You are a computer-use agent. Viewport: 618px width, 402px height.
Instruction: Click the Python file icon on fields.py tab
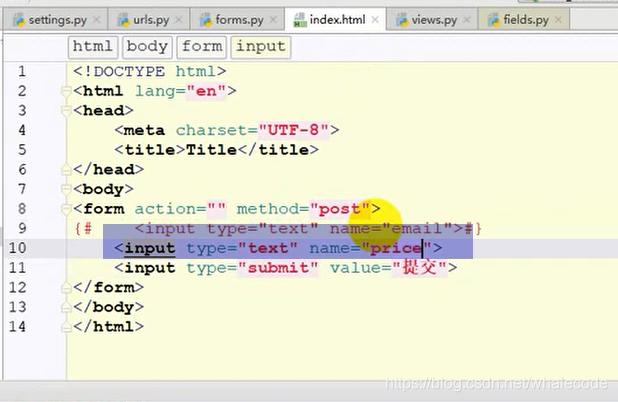coord(493,20)
